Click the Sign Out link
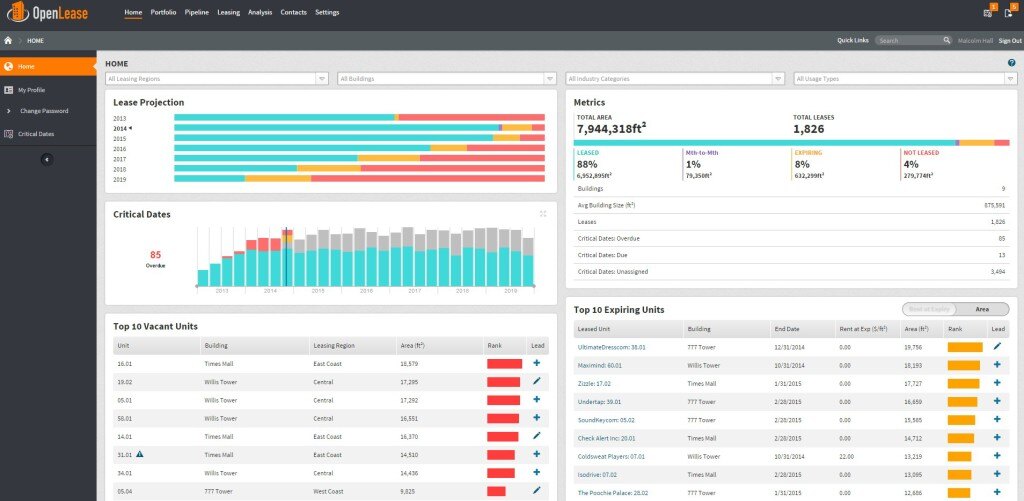This screenshot has height=501, width=1024. [1009, 41]
